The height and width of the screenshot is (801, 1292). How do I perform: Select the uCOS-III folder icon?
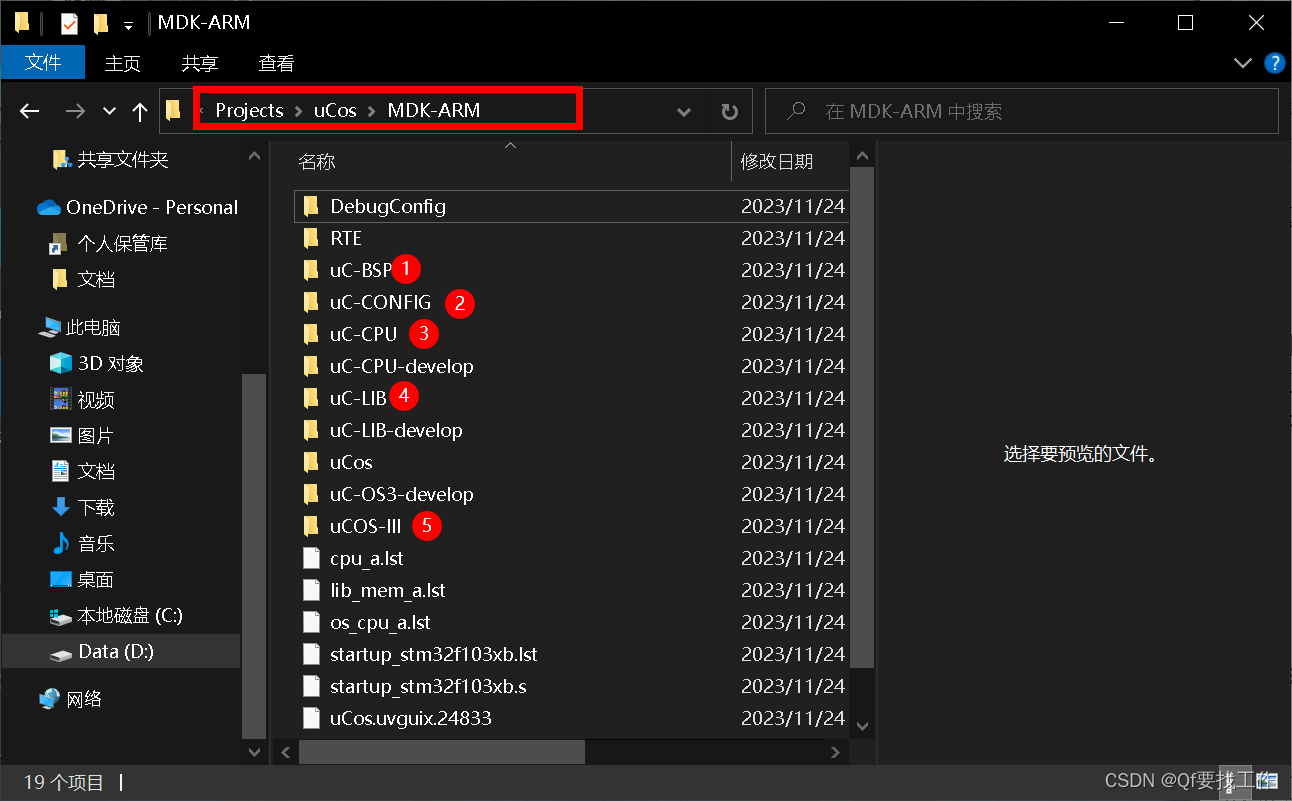(311, 526)
